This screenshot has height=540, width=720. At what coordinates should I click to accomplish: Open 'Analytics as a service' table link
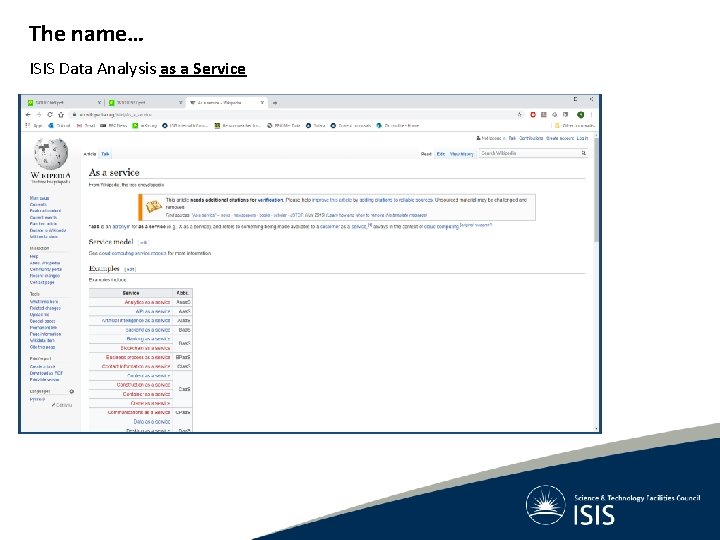coord(147,302)
